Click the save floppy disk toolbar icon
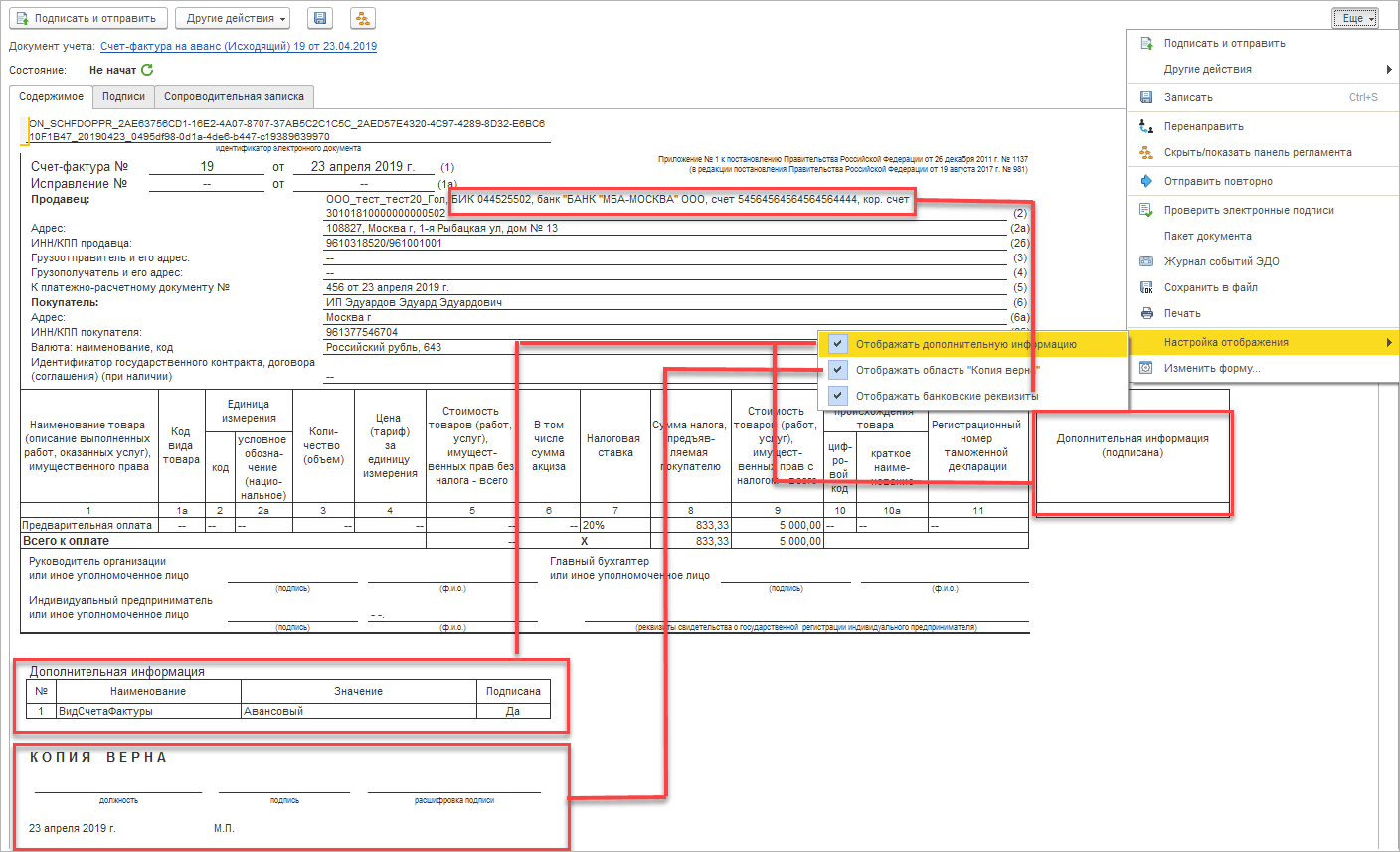1400x852 pixels. [x=319, y=18]
